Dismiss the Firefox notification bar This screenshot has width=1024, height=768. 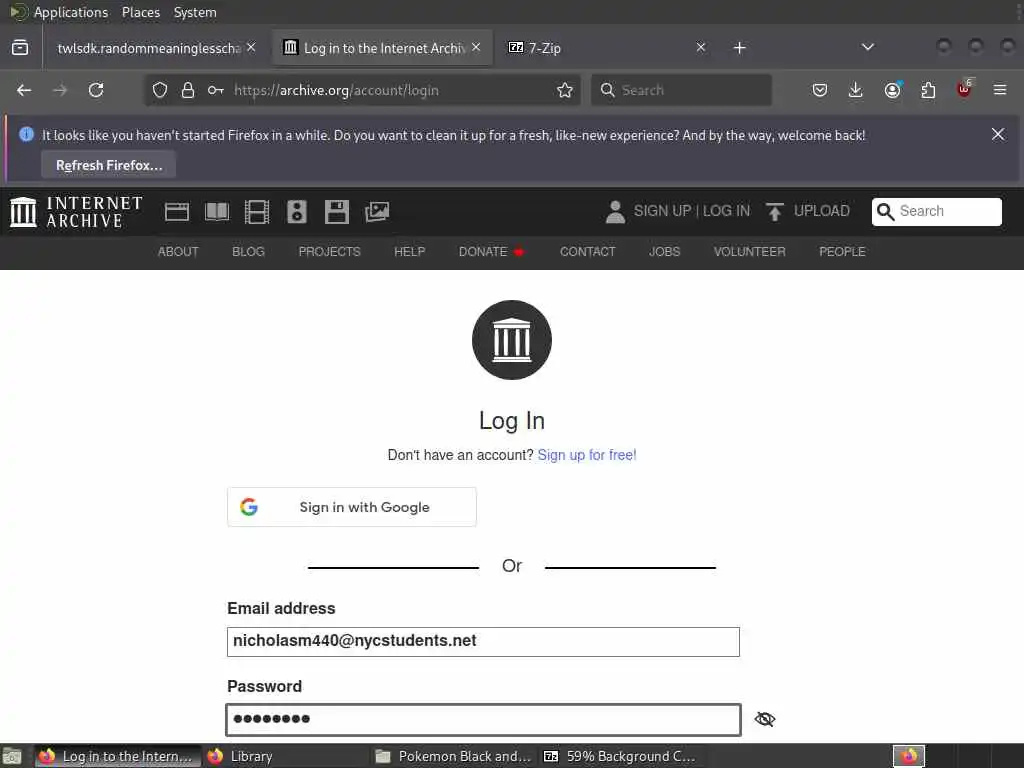point(998,134)
